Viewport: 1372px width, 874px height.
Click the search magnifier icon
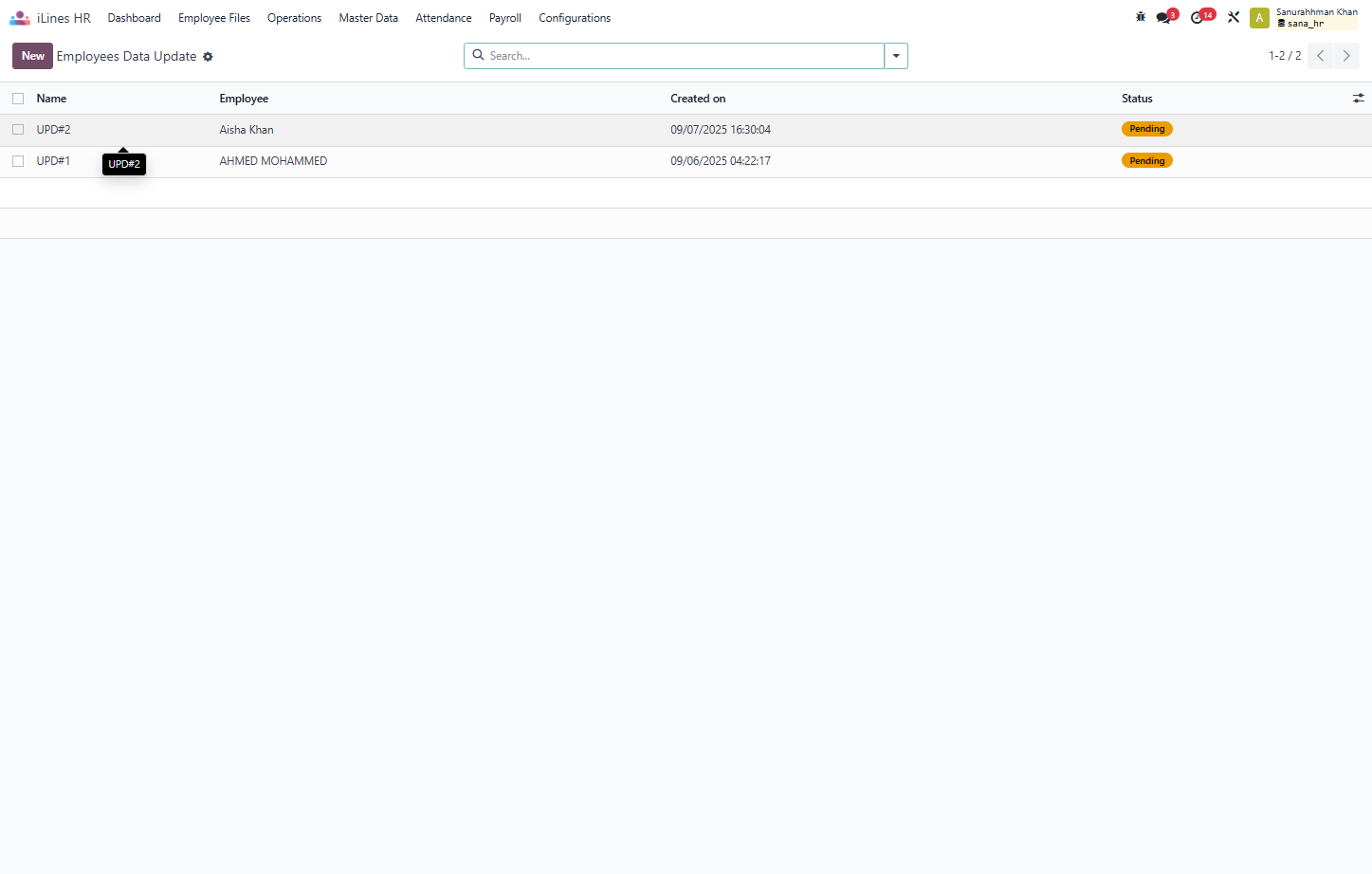479,56
